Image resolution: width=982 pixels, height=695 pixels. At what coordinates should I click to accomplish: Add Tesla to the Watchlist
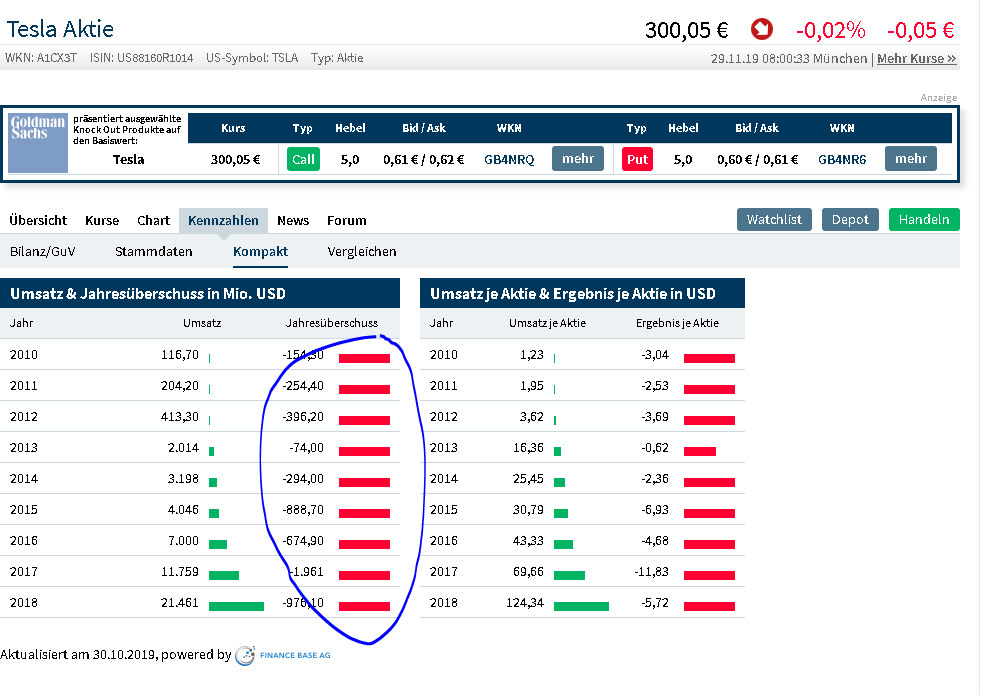774,220
